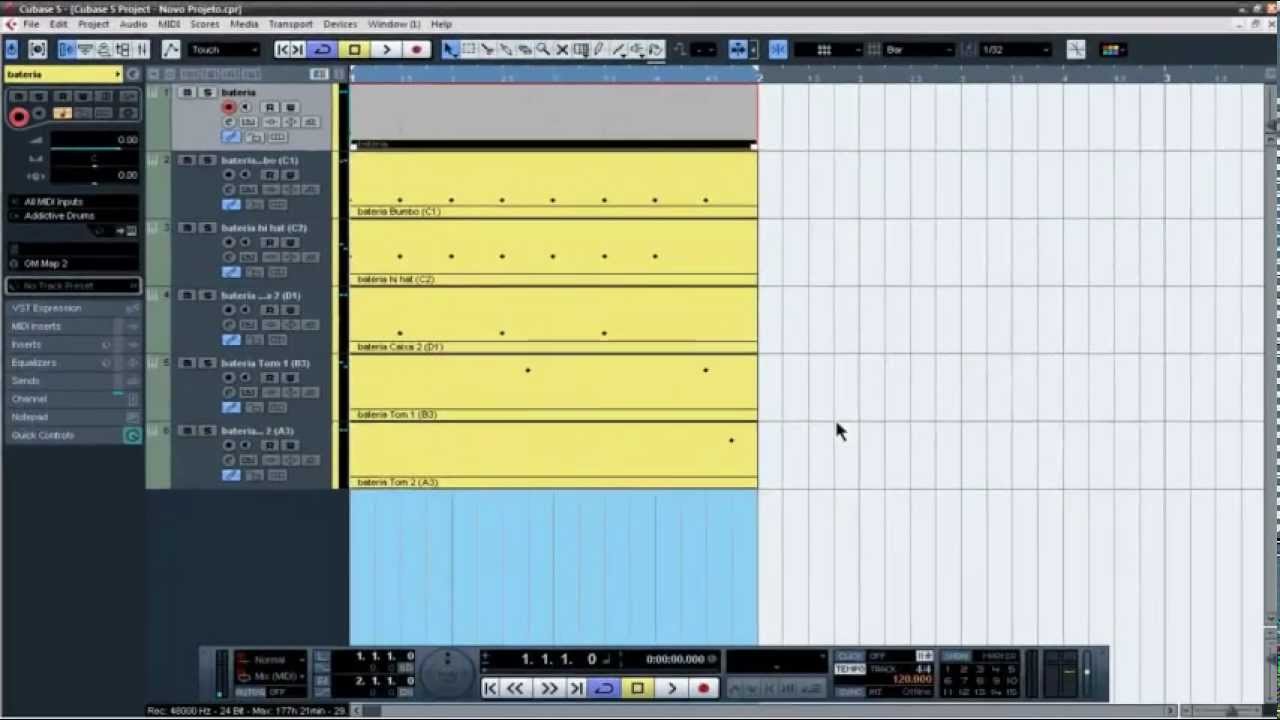
Task: Select the Mute X tool
Action: coord(562,49)
